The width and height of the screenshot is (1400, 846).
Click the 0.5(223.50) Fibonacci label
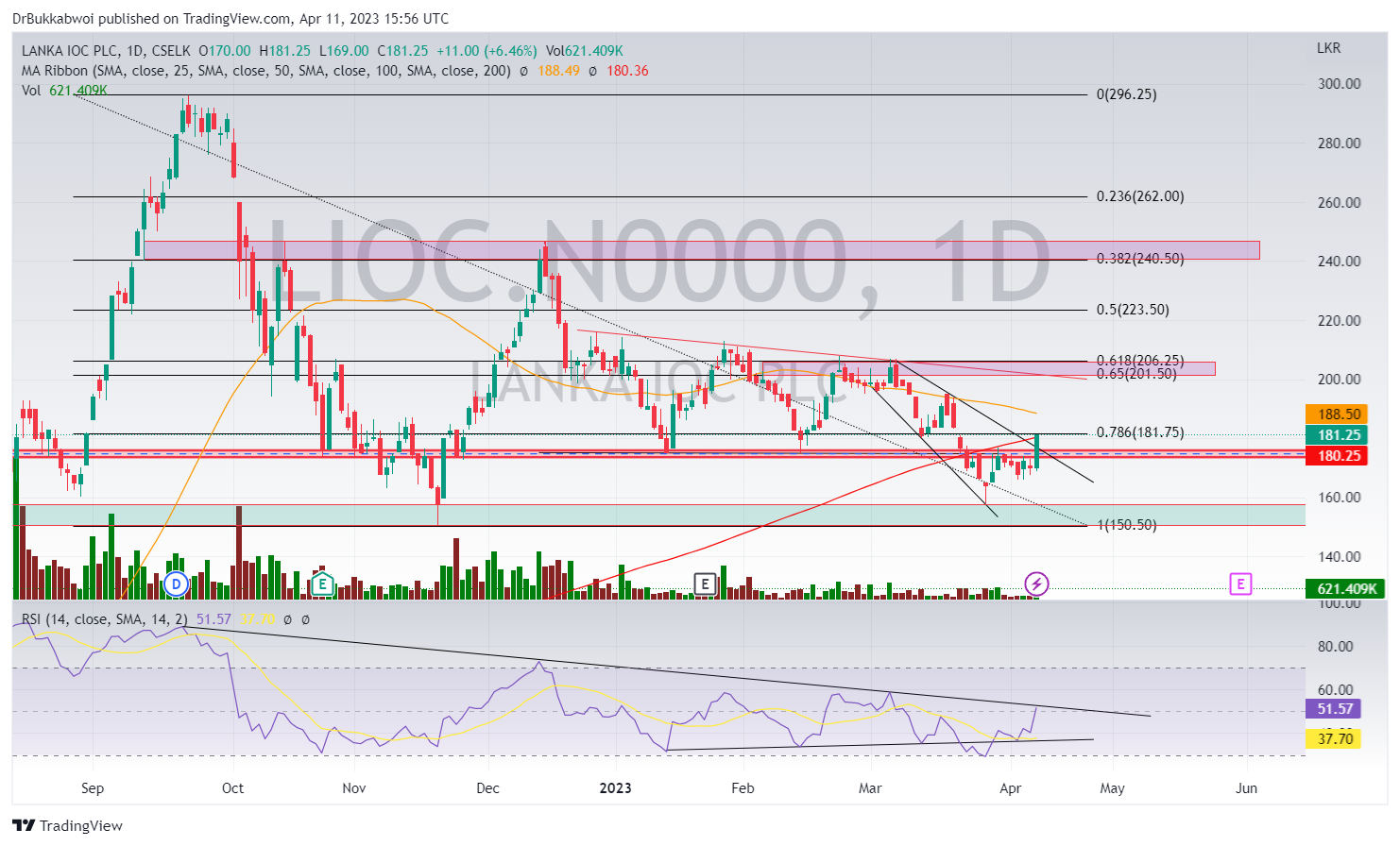[x=1133, y=310]
